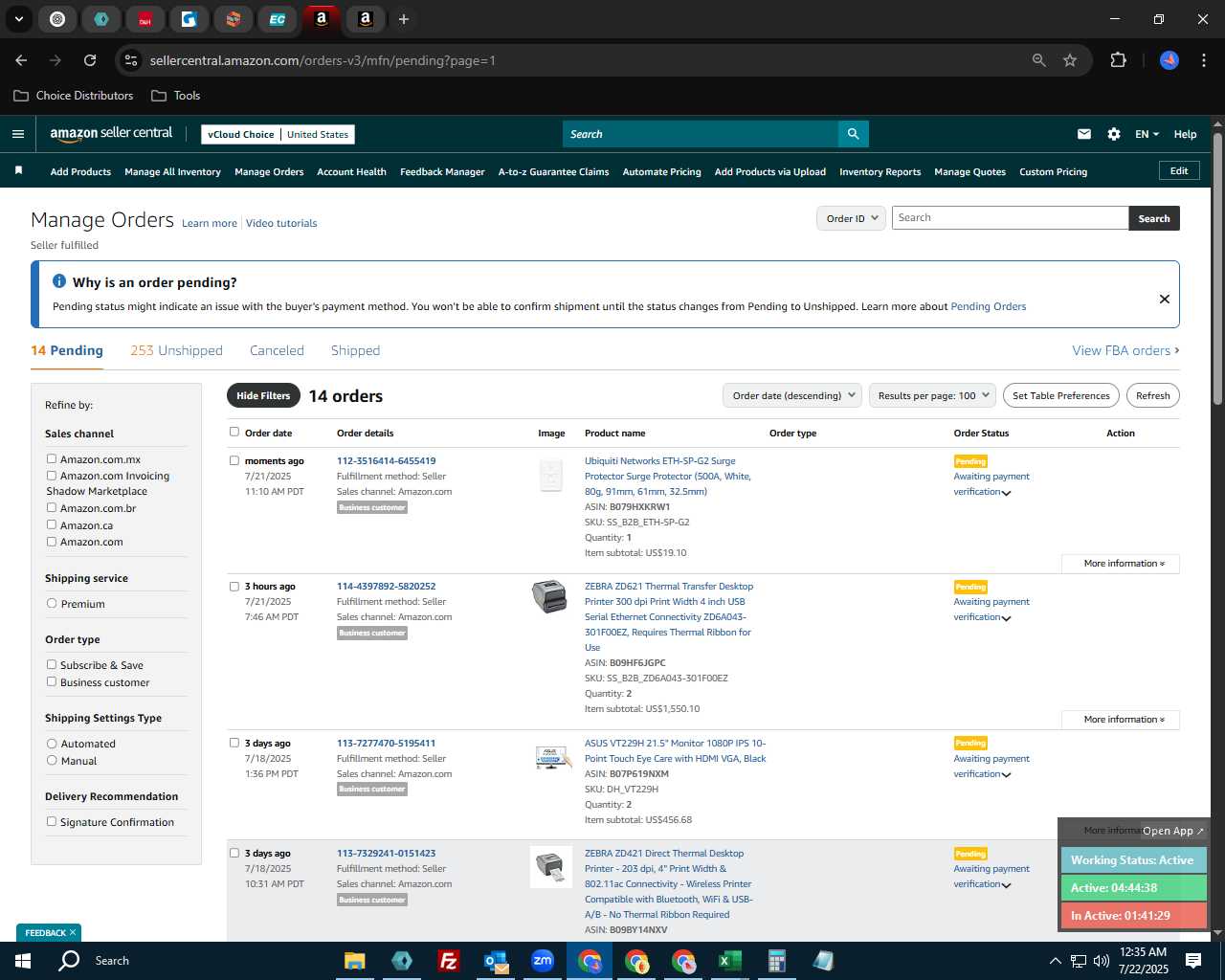Reload the page with refresh icon
The image size is (1225, 980).
click(90, 60)
